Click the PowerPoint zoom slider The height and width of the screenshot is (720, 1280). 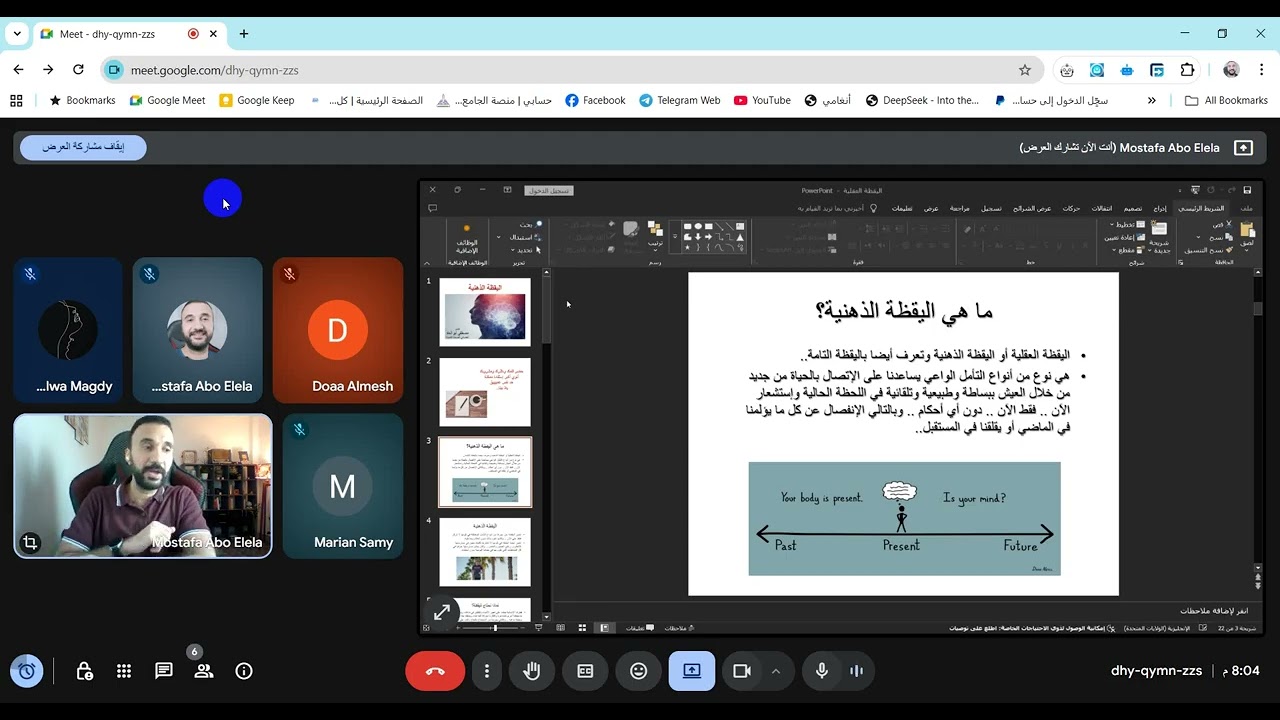[490, 628]
